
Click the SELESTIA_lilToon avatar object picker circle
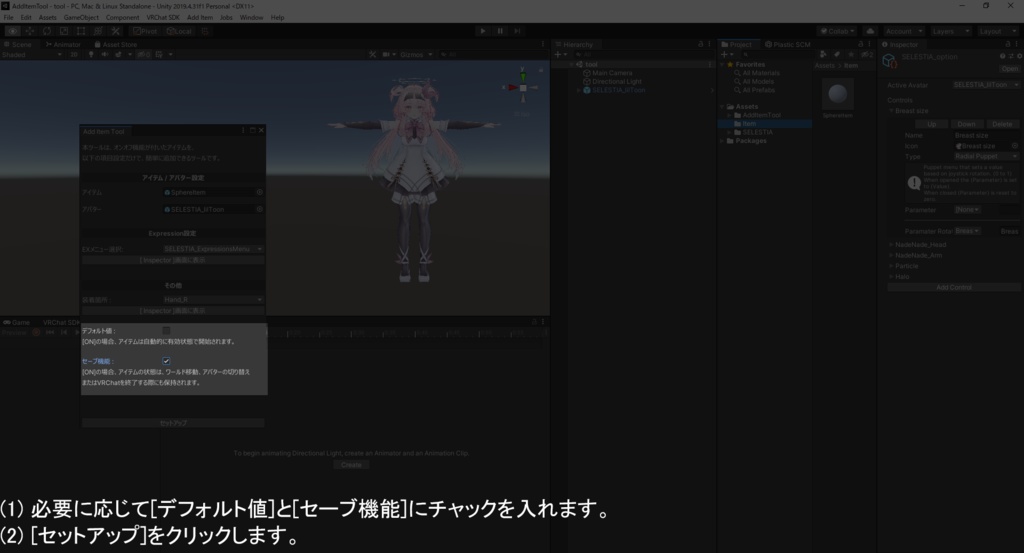click(x=259, y=210)
